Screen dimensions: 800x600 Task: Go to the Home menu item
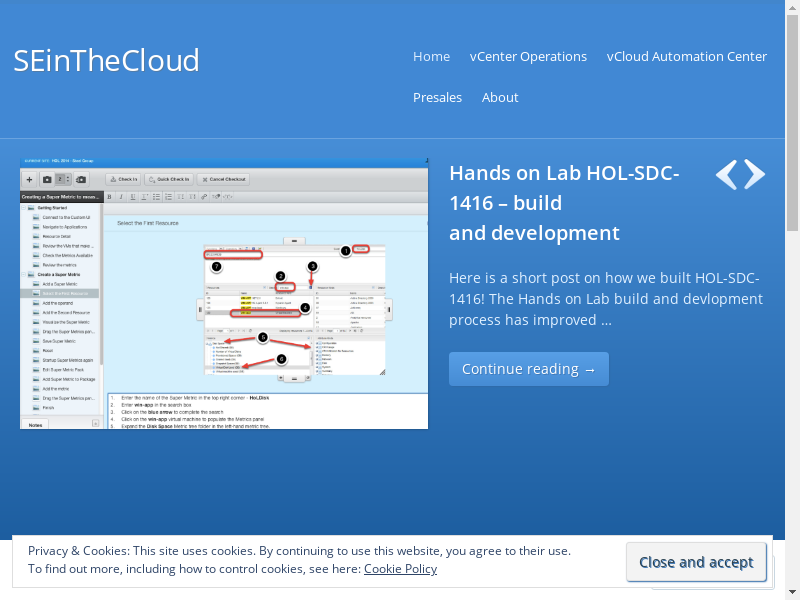[x=431, y=57]
